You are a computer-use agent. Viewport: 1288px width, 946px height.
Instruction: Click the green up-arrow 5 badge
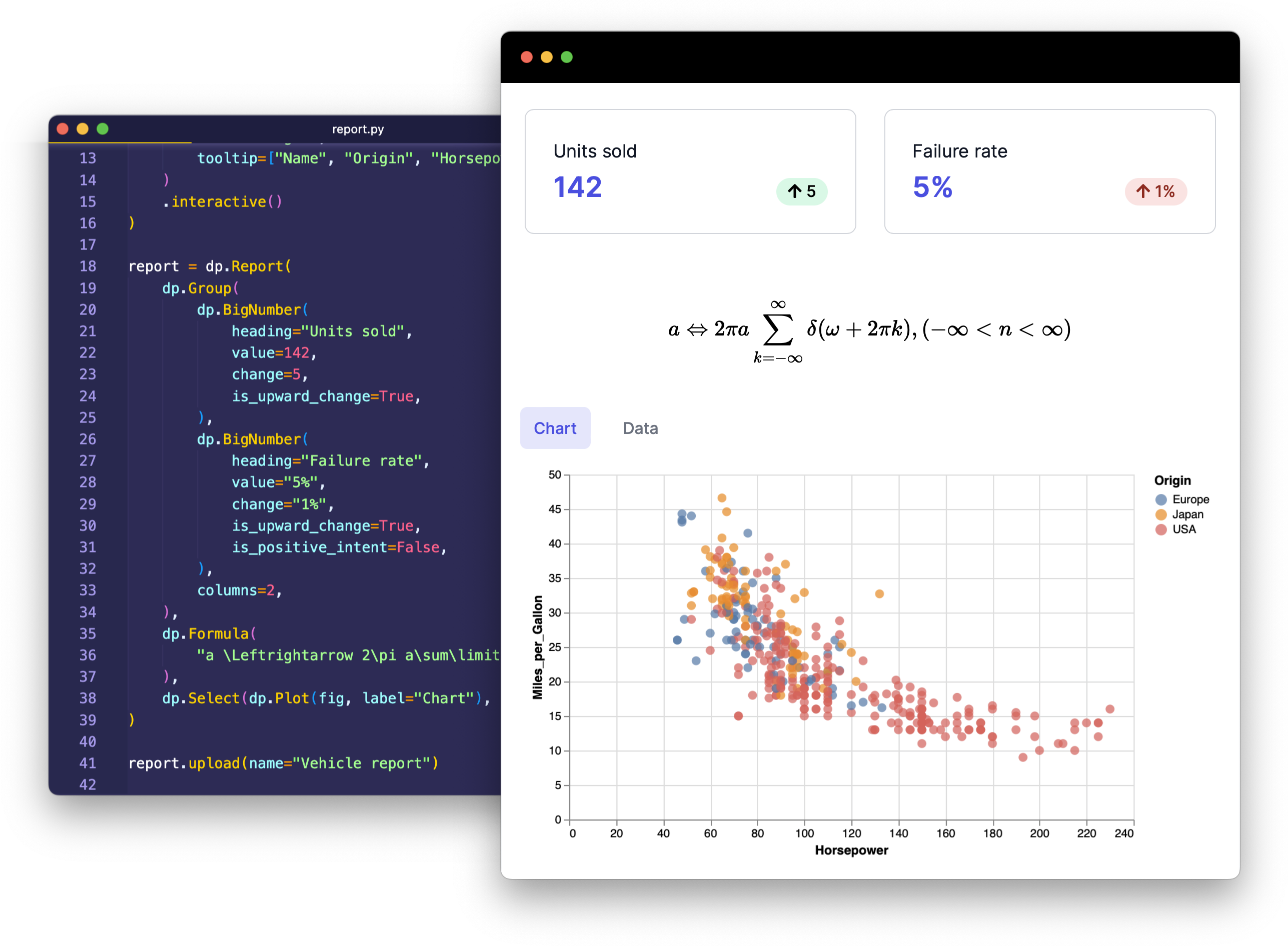(801, 191)
